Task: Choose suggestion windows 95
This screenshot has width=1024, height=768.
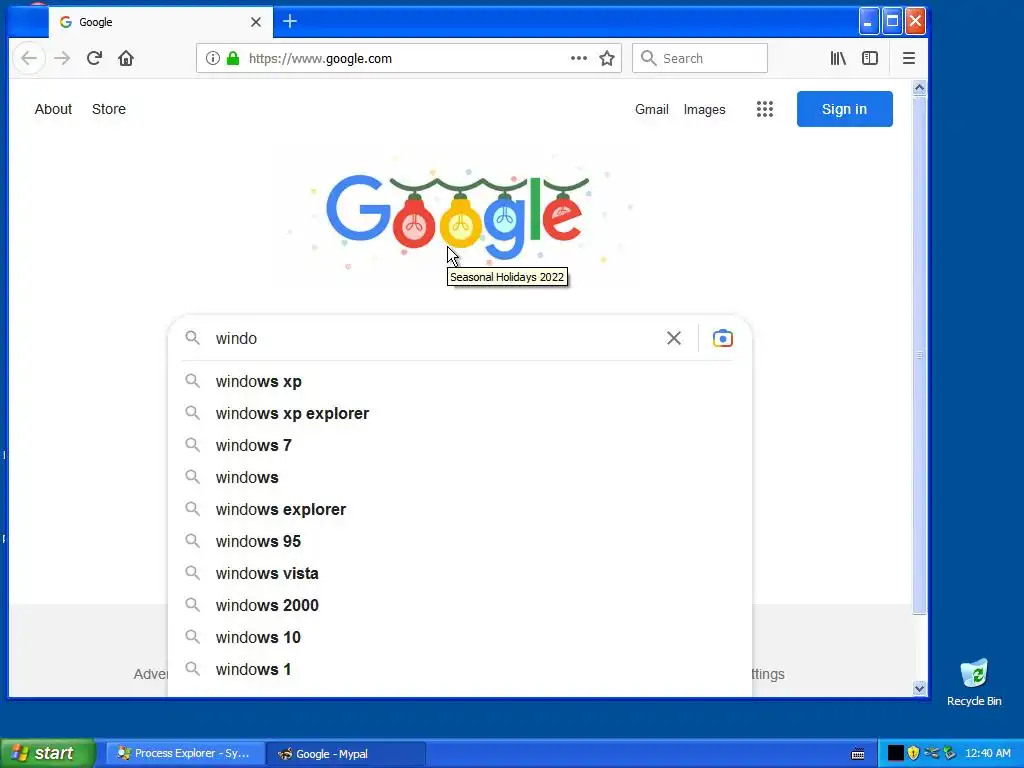Action: click(459, 541)
